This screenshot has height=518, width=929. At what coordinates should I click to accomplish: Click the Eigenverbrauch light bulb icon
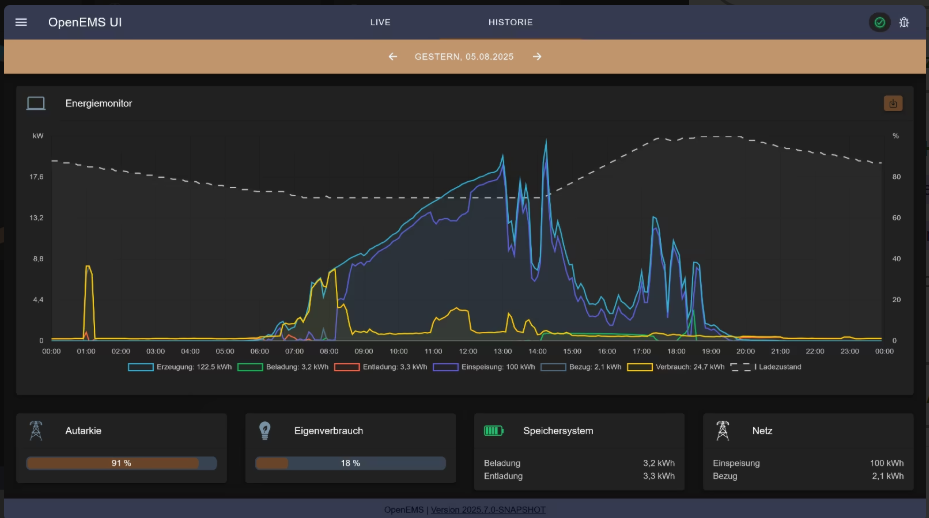pos(265,430)
